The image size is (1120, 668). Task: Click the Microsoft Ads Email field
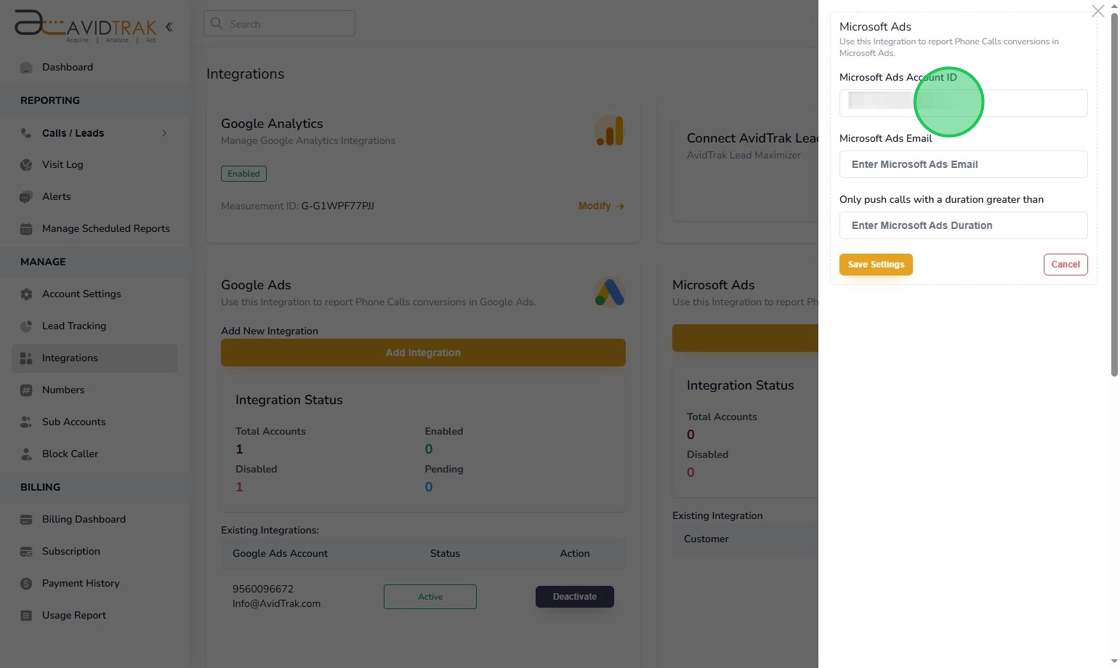point(963,164)
